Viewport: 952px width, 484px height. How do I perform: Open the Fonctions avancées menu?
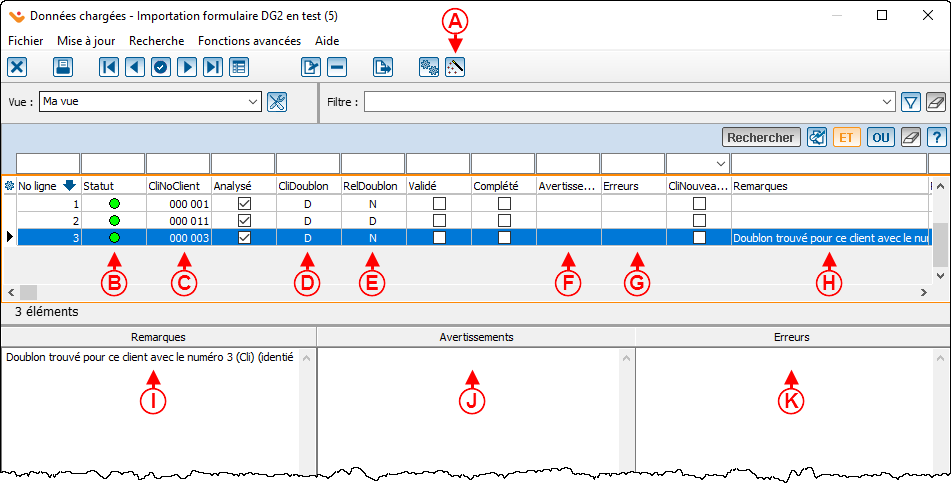point(249,41)
